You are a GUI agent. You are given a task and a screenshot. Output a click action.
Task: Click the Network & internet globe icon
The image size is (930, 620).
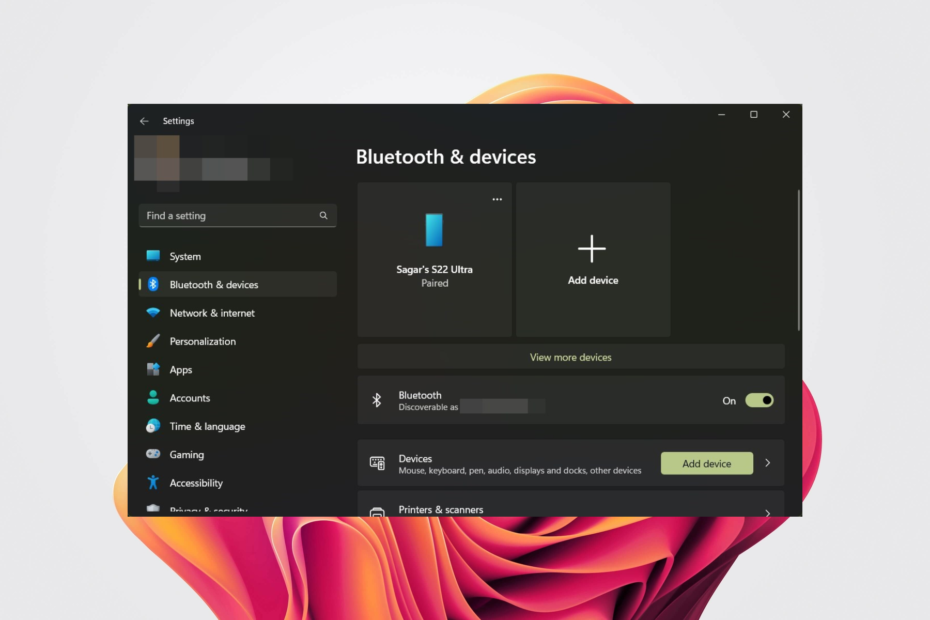coord(155,313)
